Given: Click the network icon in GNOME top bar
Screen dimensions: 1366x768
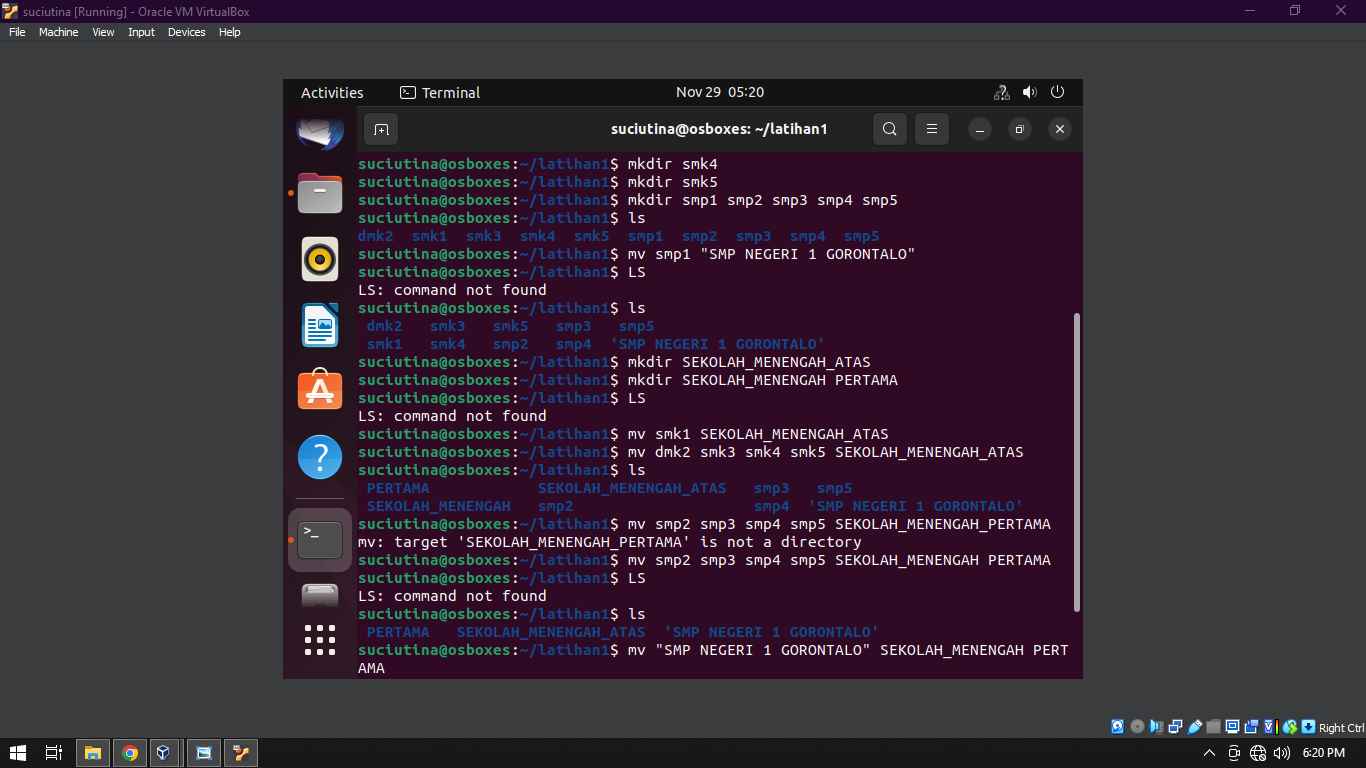Looking at the screenshot, I should 1001,92.
